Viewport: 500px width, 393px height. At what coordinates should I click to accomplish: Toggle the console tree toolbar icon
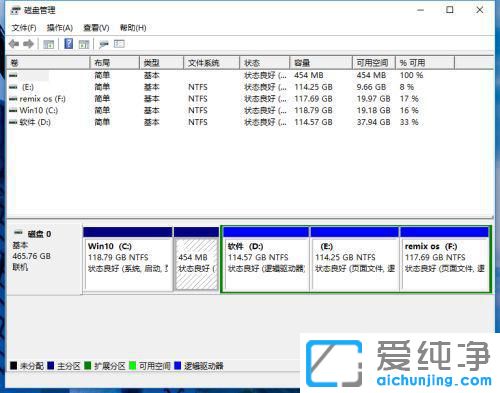point(49,44)
